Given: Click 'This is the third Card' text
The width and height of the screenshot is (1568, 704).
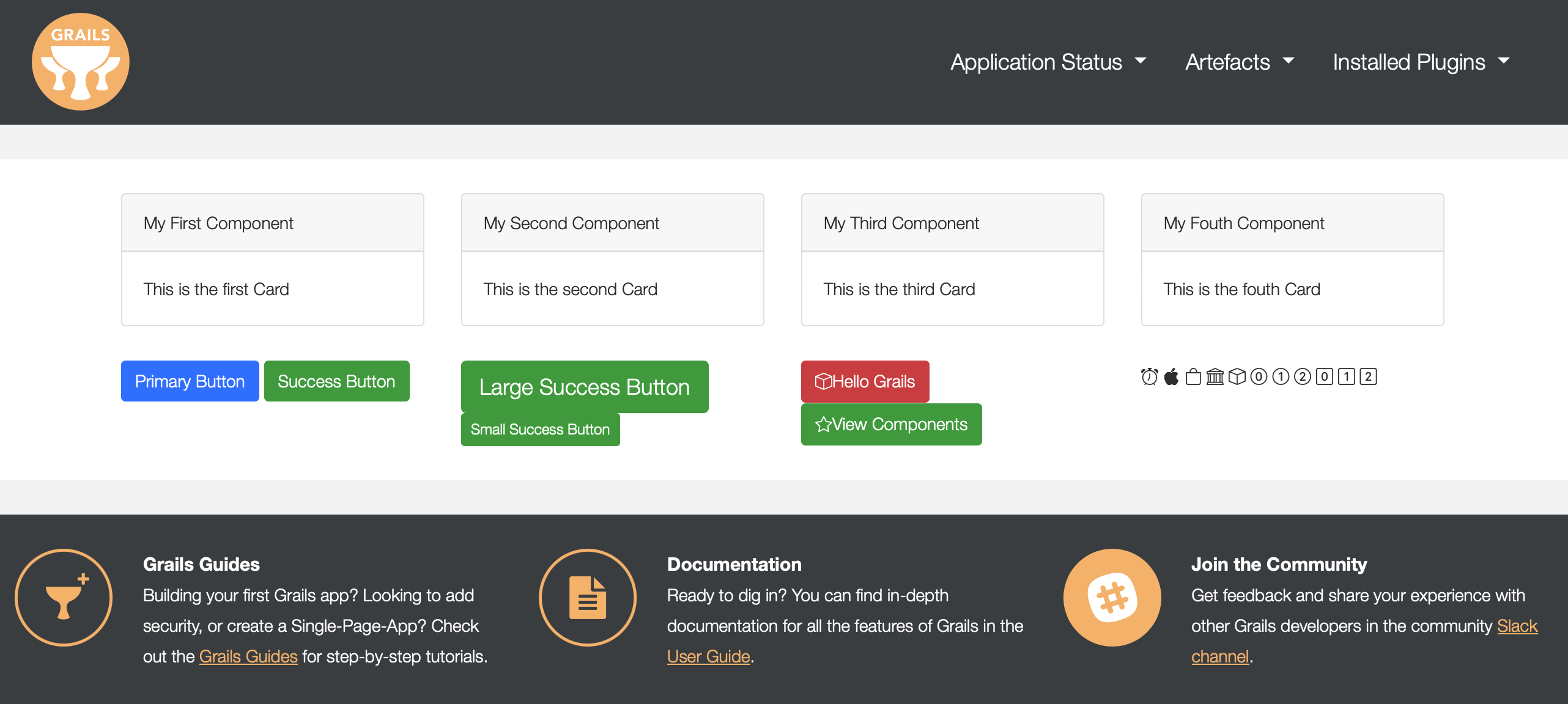Looking at the screenshot, I should pos(900,289).
